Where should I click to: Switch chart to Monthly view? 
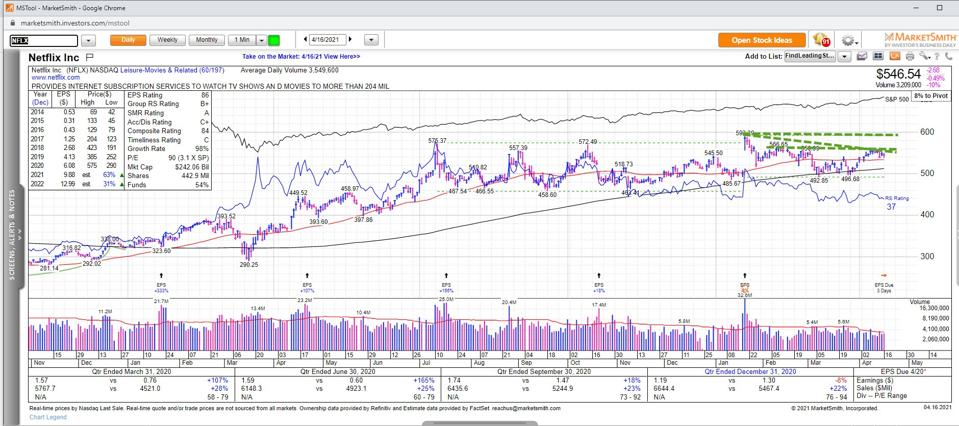click(207, 40)
